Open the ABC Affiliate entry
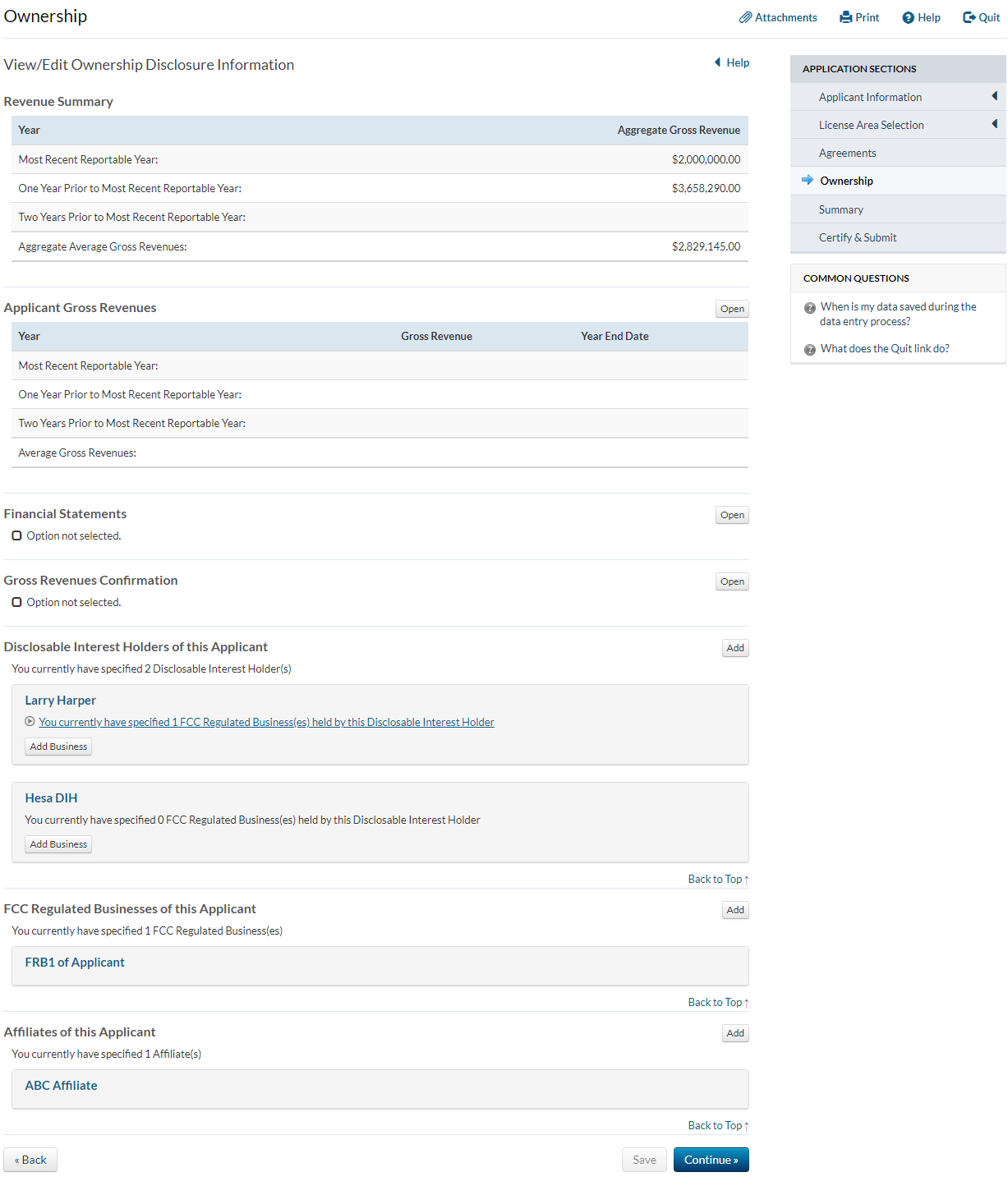The image size is (1008, 1181). [x=61, y=1086]
